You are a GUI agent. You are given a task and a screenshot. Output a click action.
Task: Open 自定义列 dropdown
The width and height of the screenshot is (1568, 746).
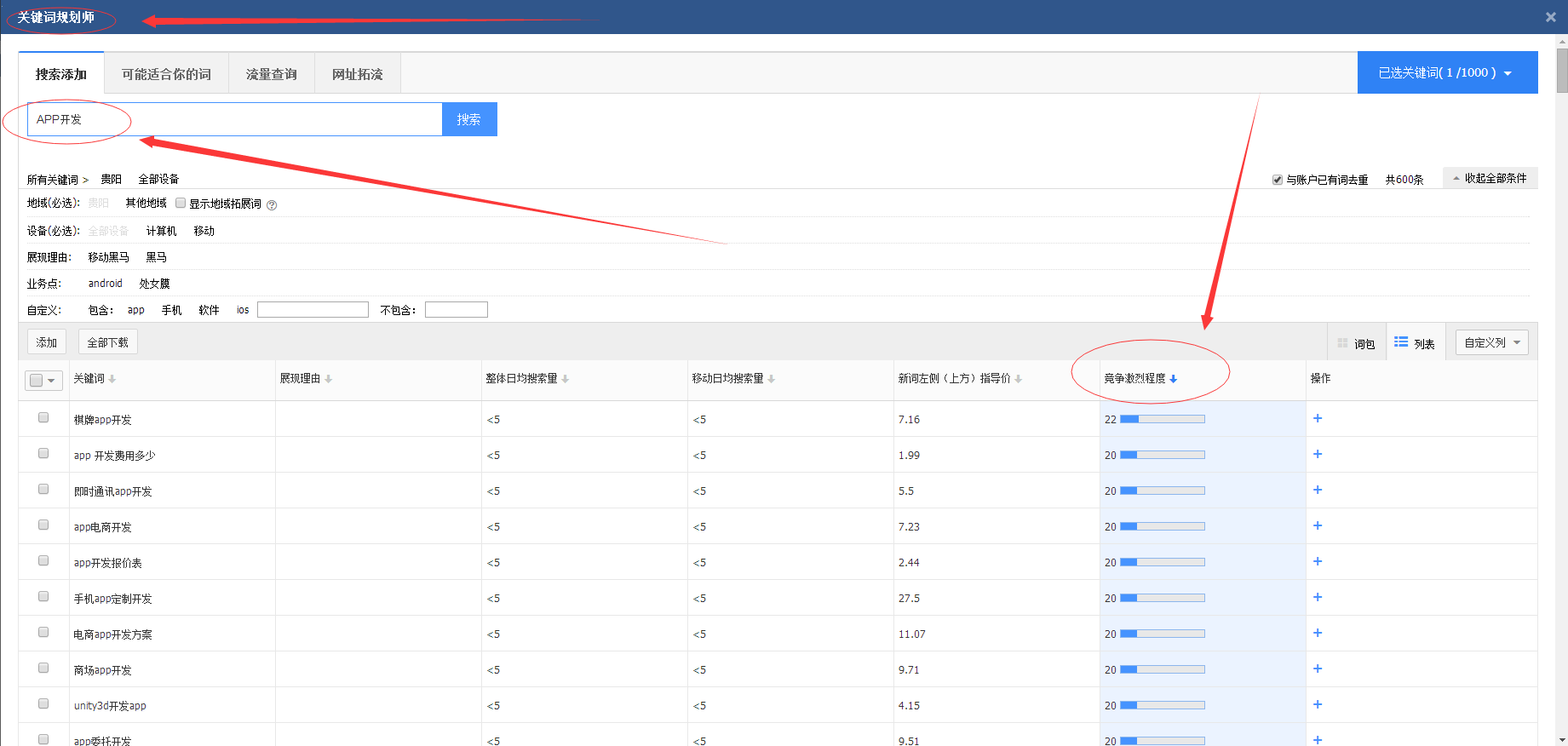(x=1491, y=342)
